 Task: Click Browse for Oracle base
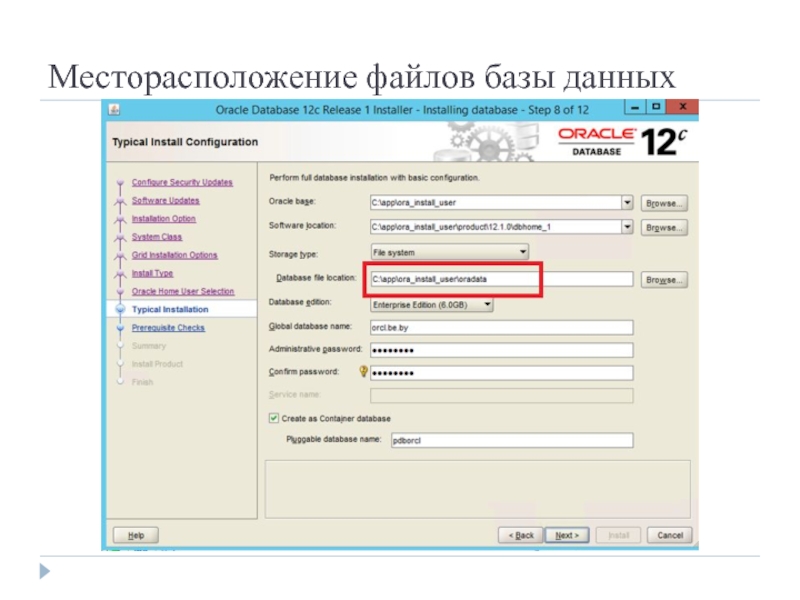664,203
